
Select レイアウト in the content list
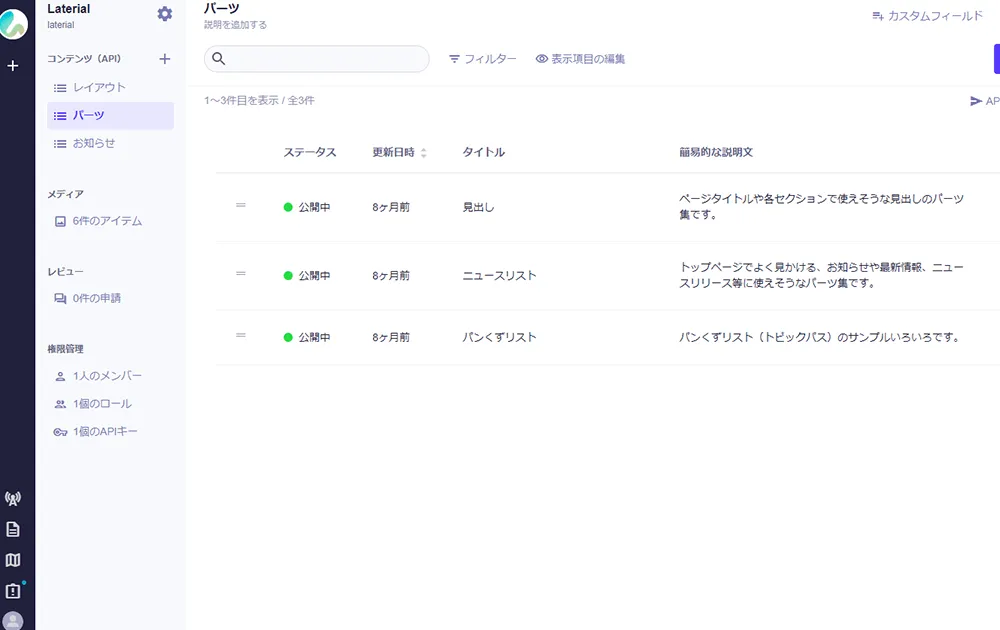click(99, 88)
